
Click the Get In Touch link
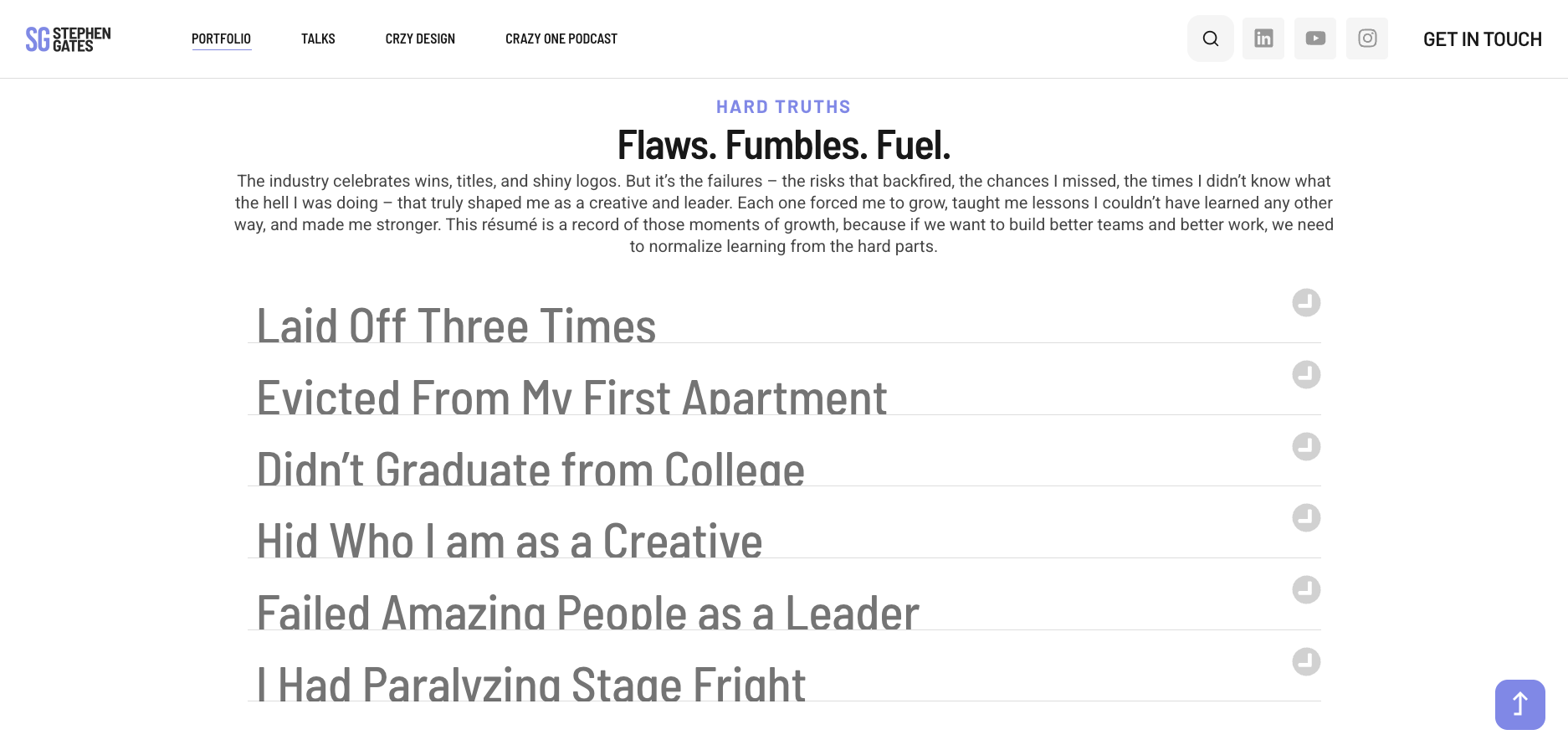coord(1482,39)
